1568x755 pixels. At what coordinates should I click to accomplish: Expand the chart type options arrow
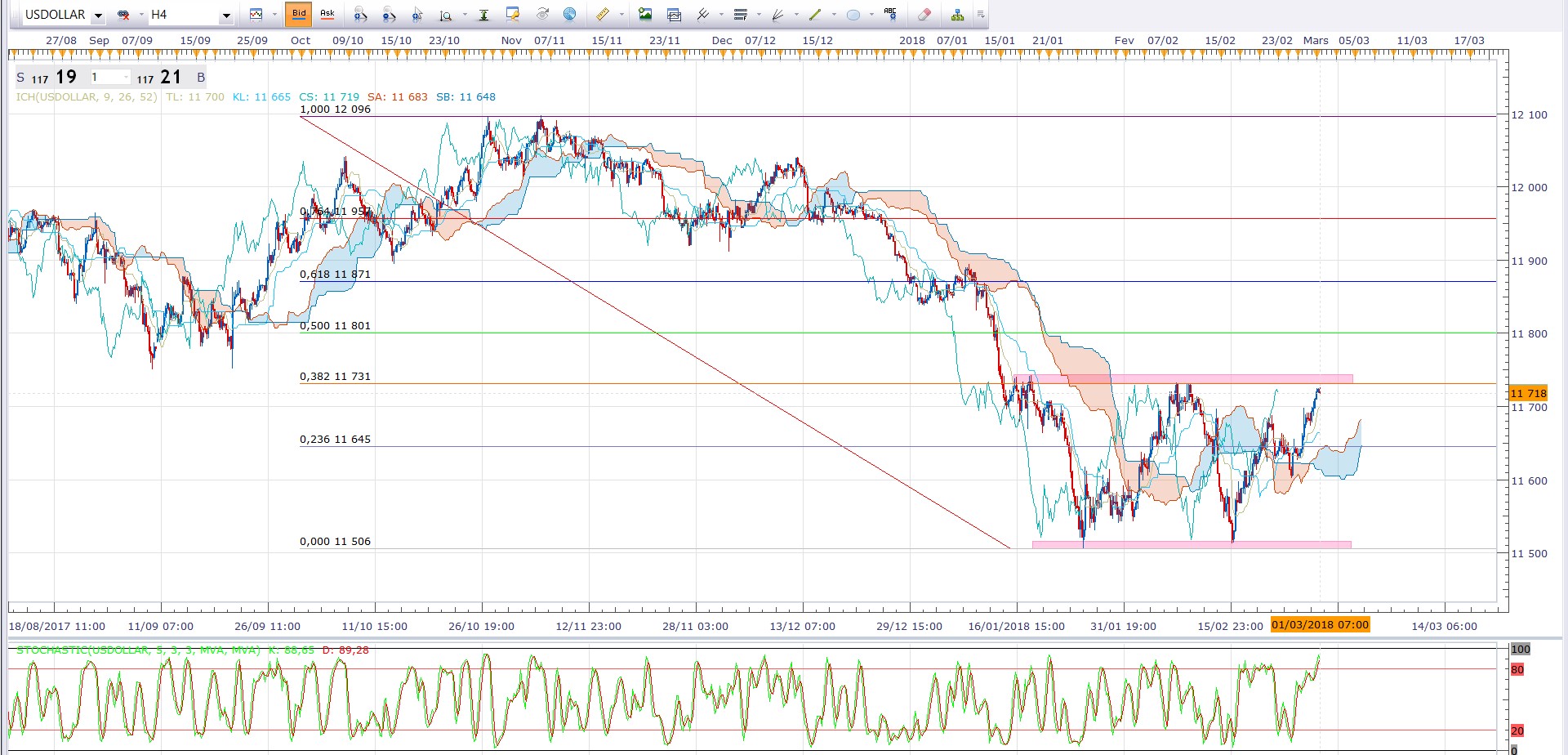pos(274,15)
